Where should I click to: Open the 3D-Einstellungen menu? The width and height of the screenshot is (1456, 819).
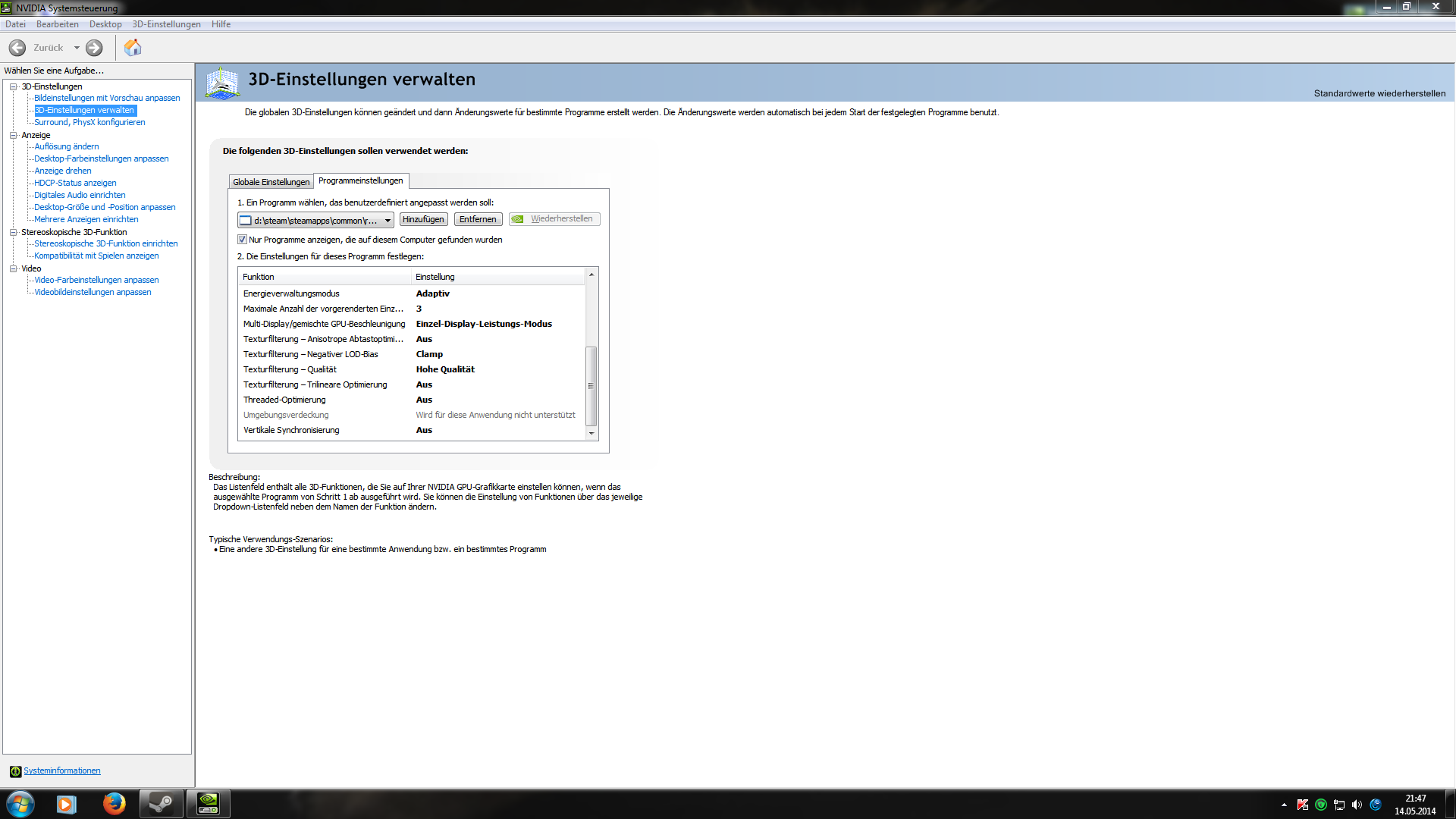166,24
